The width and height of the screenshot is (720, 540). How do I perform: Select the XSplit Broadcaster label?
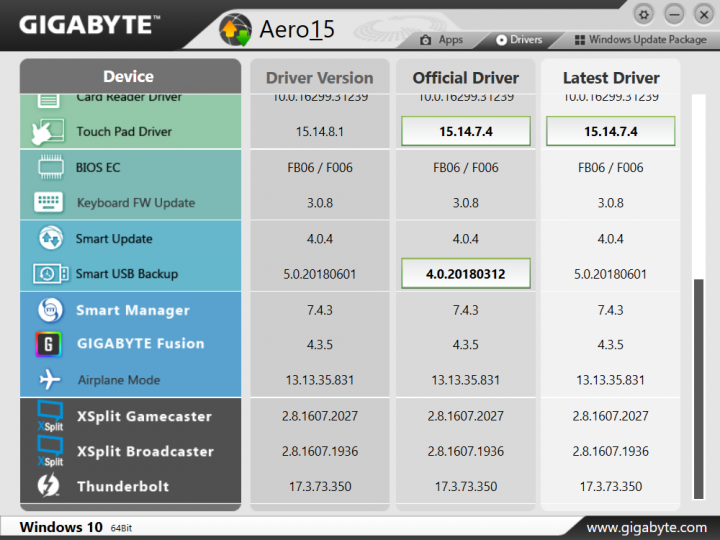[145, 451]
